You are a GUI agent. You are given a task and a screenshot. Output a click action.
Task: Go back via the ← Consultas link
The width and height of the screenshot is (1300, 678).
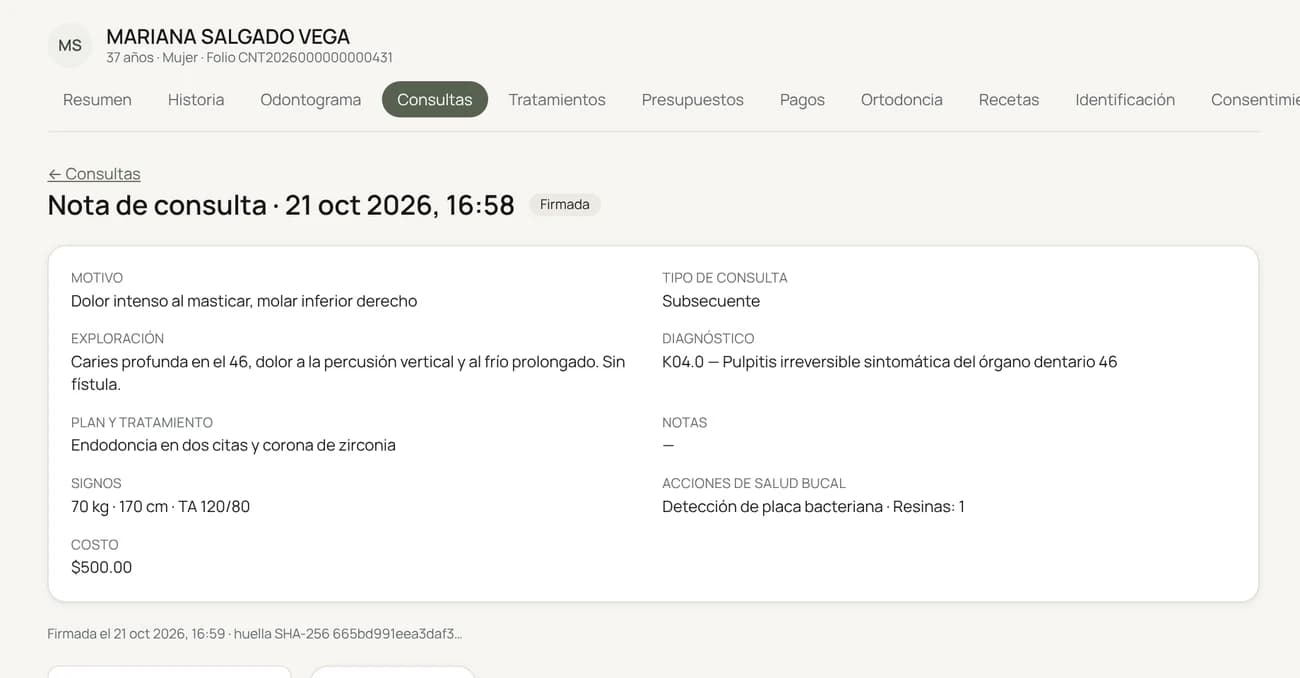94,174
